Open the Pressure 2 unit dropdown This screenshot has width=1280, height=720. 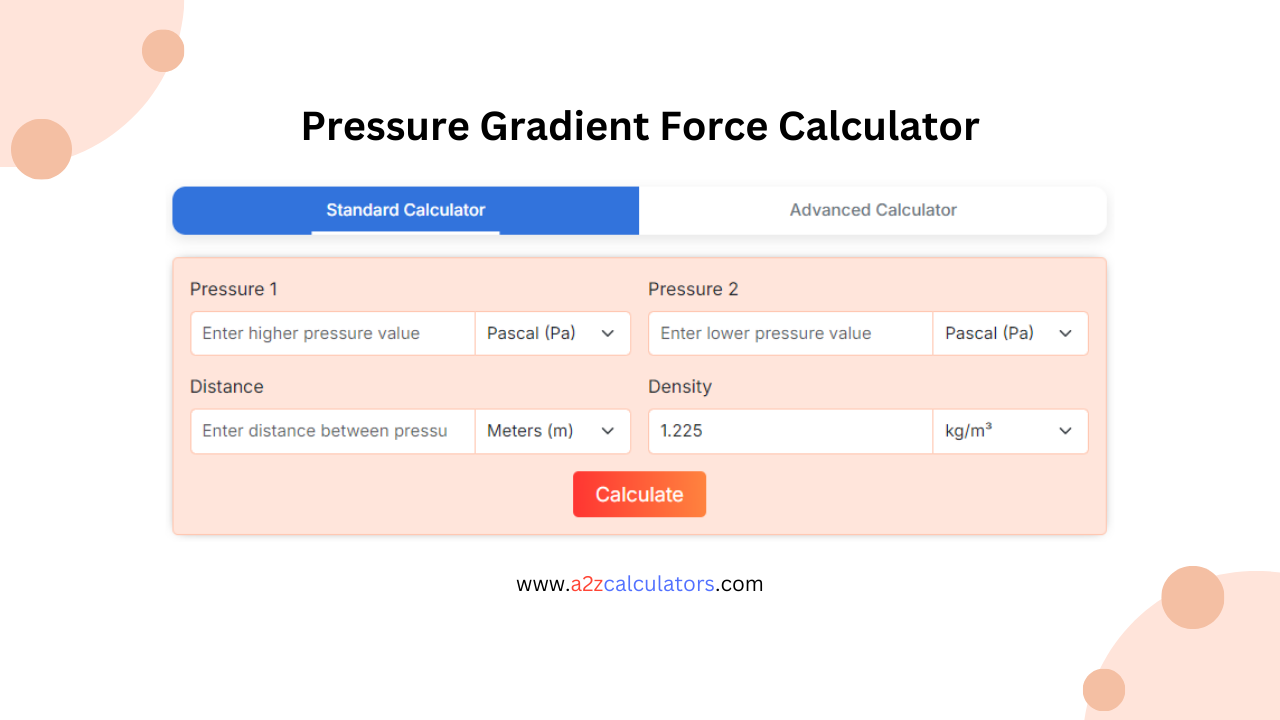click(1010, 333)
